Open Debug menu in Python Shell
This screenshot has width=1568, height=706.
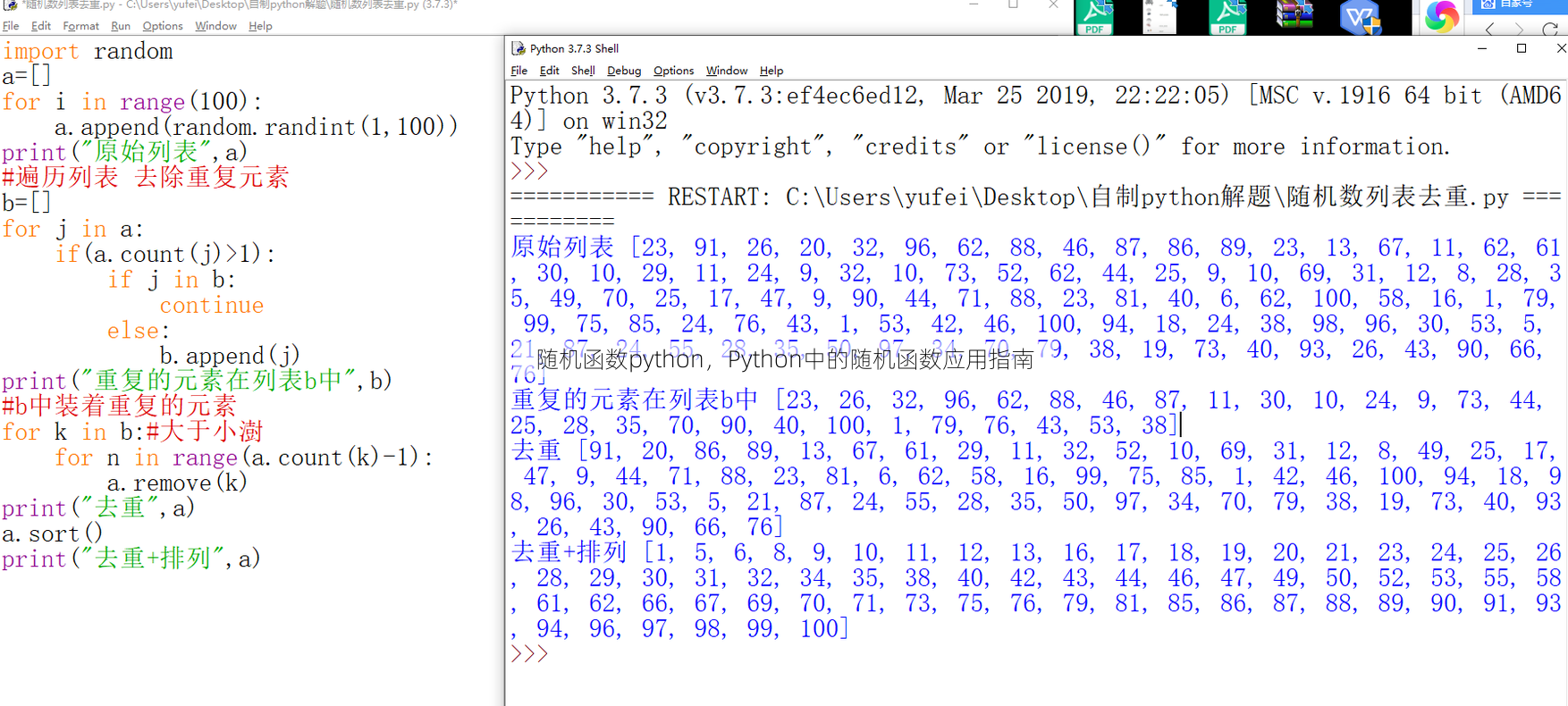coord(624,71)
